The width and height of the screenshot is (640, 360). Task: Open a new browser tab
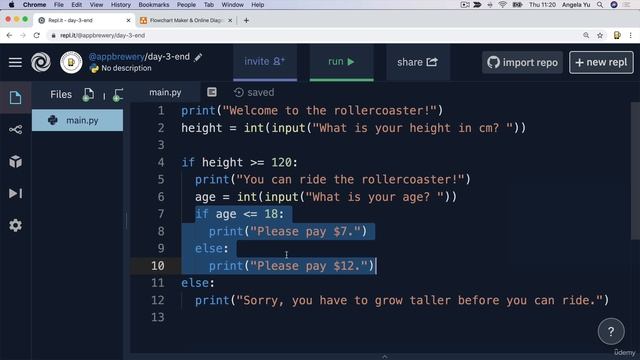point(246,20)
